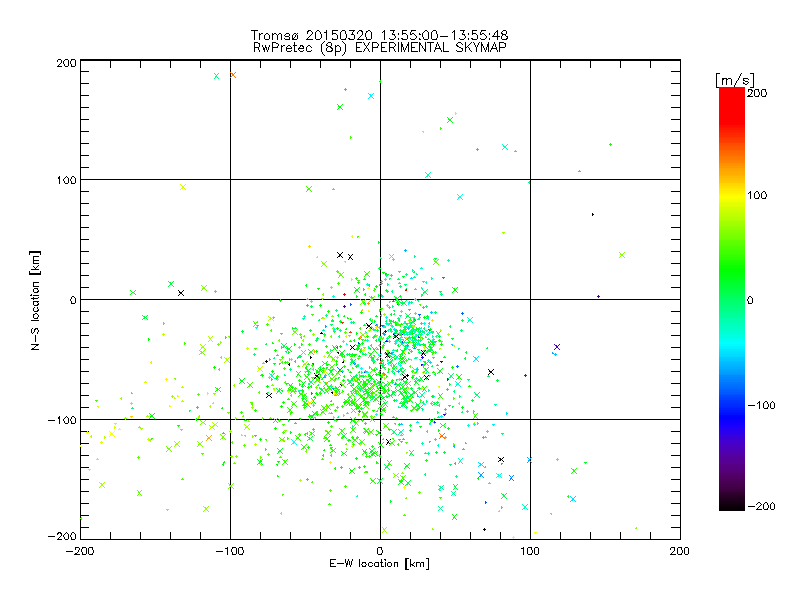Click the velocity colorbar legend
The image size is (800, 600).
[x=732, y=299]
